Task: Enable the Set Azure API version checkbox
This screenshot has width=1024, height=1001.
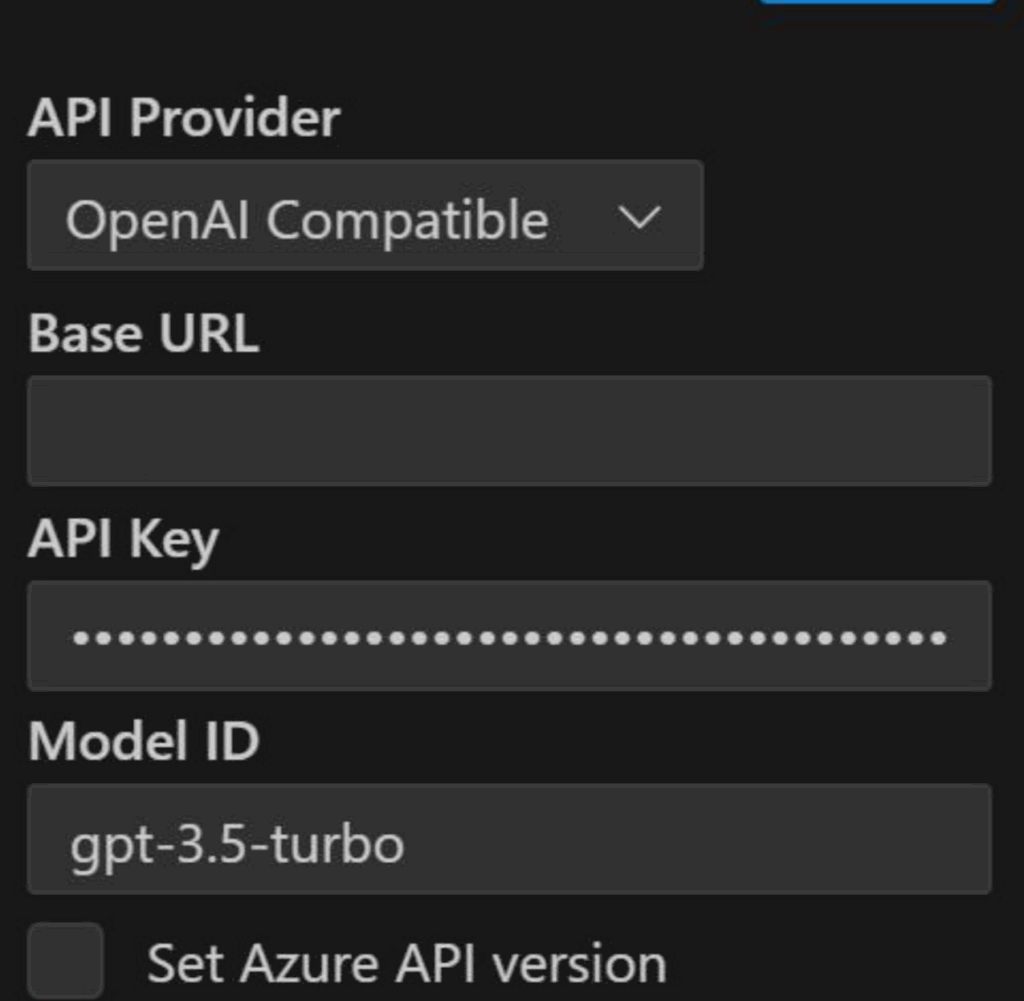Action: point(65,960)
